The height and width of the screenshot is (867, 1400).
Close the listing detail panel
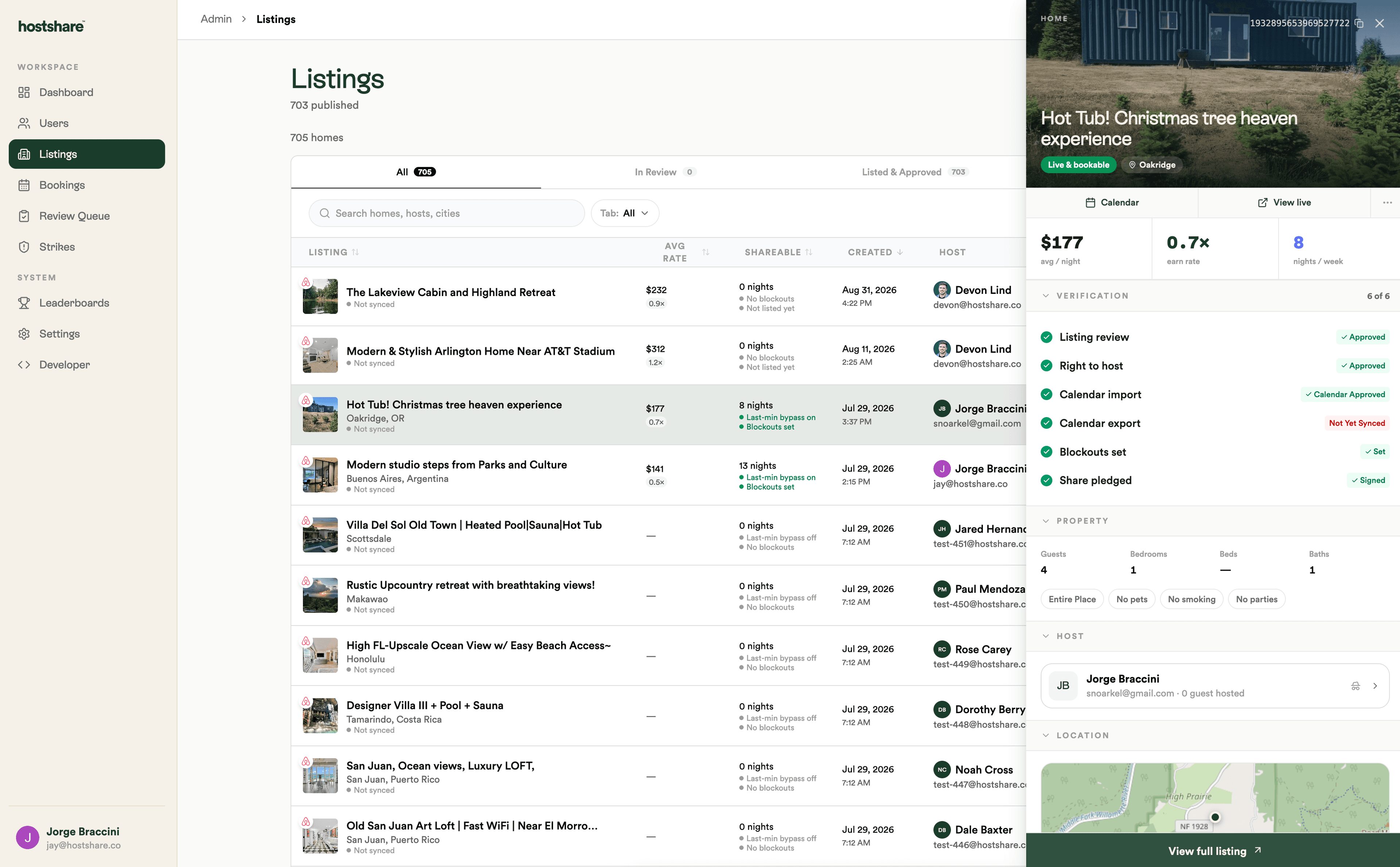1380,23
